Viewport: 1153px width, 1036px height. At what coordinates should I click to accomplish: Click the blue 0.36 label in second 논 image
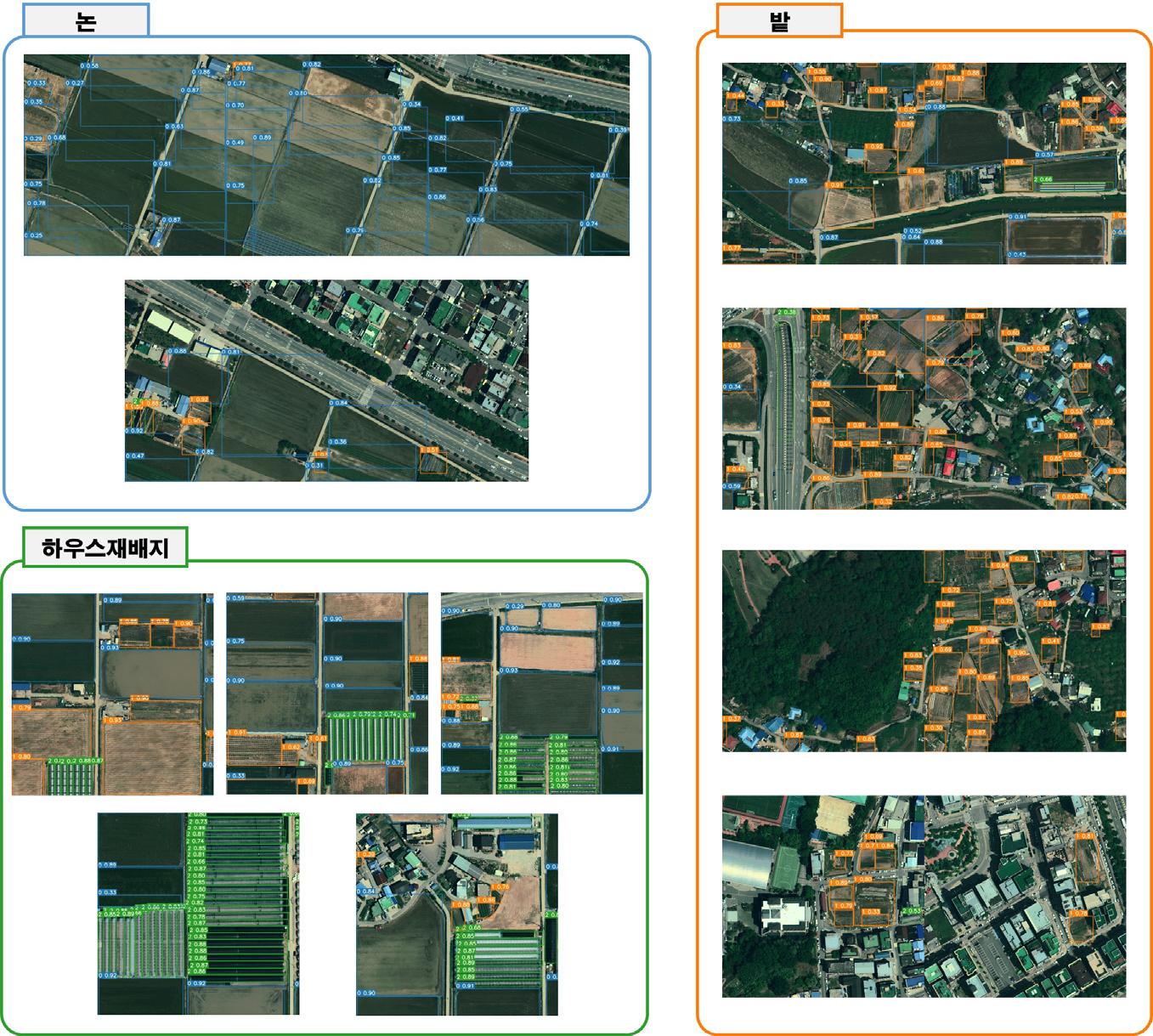click(x=337, y=442)
